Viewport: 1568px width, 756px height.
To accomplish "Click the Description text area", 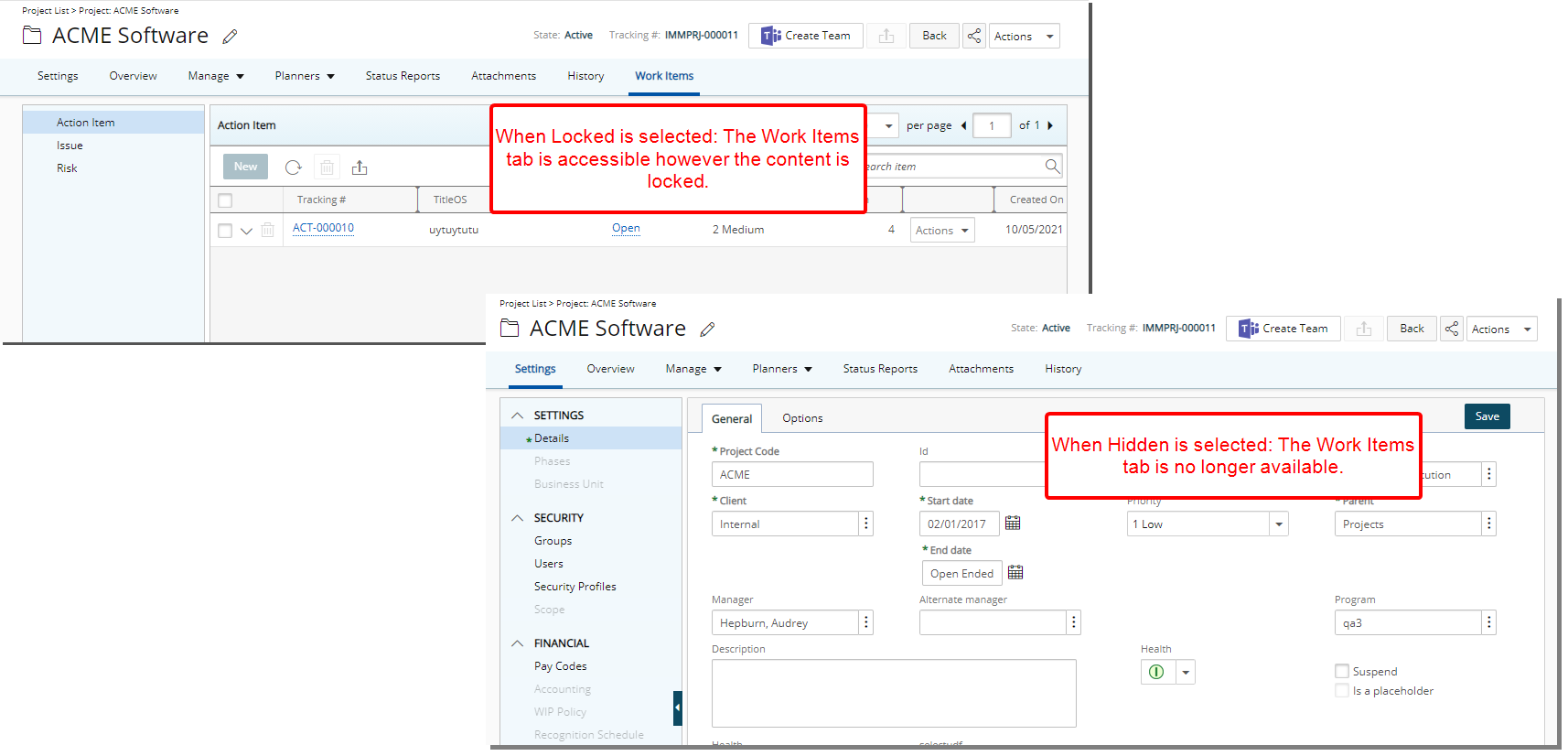I will pos(894,693).
